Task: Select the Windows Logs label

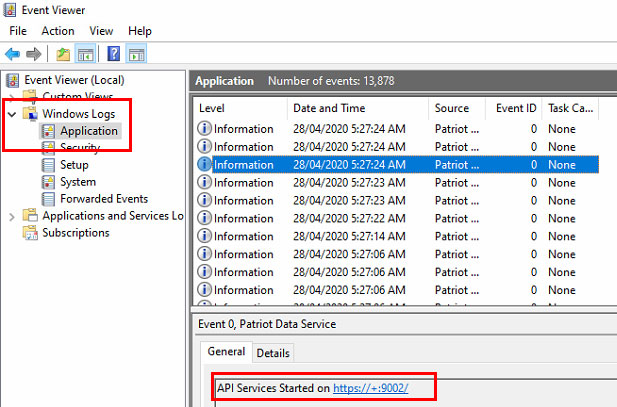Action: click(79, 114)
